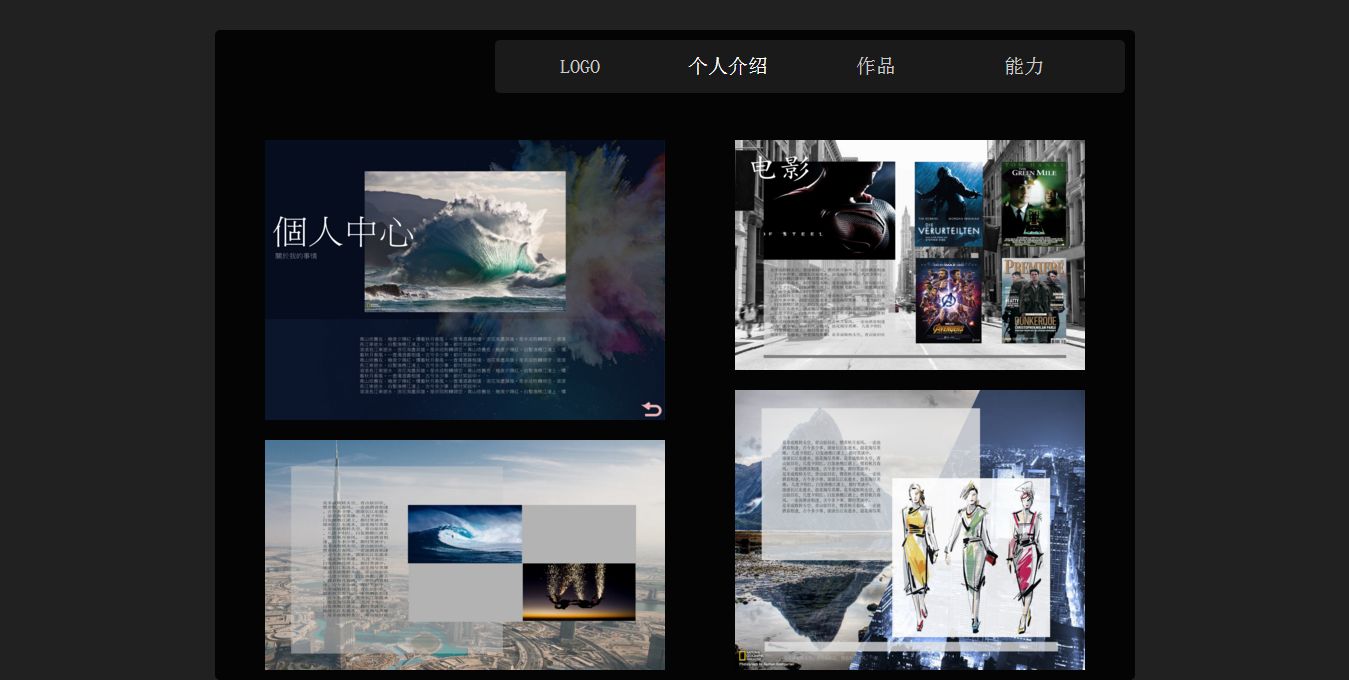
Task: Click the fireworks night image
Action: tap(579, 592)
